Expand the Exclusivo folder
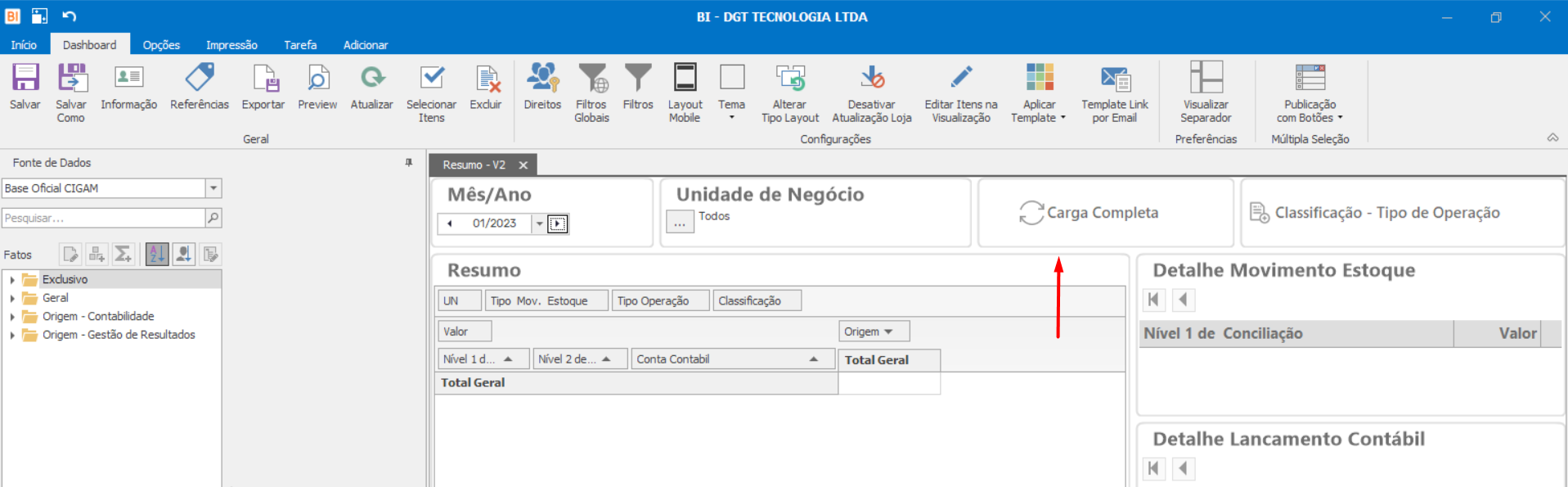This screenshot has width=1568, height=487. pyautogui.click(x=12, y=280)
